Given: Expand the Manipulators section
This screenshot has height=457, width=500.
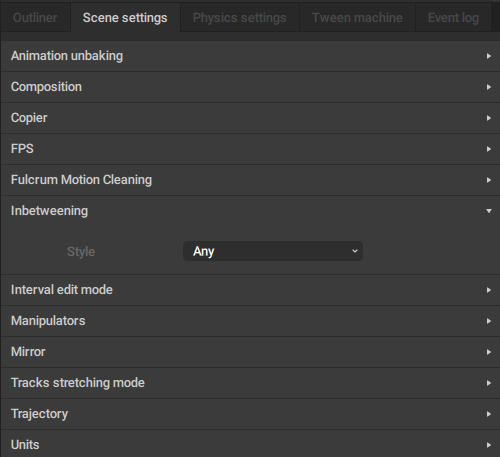Looking at the screenshot, I should pos(250,321).
